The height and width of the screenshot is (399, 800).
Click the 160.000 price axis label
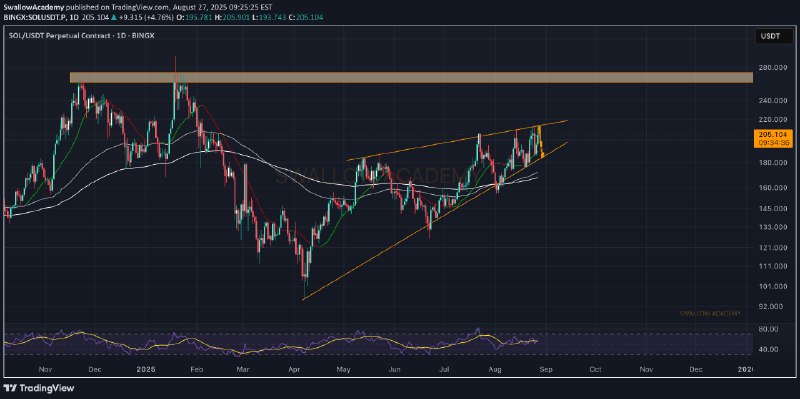tap(773, 187)
